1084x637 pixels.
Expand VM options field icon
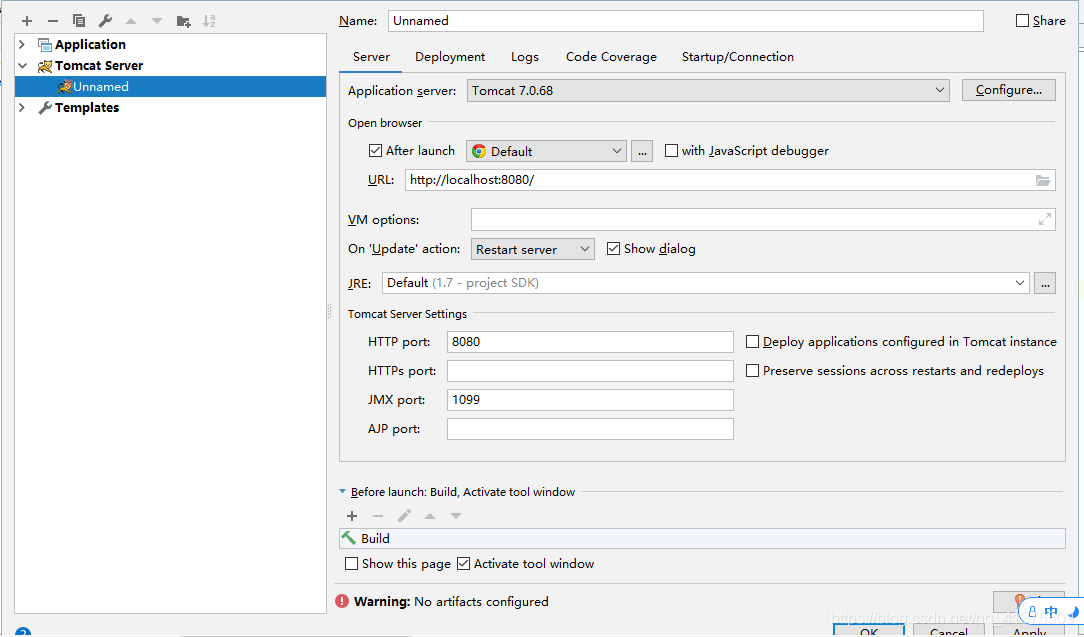coord(1045,220)
